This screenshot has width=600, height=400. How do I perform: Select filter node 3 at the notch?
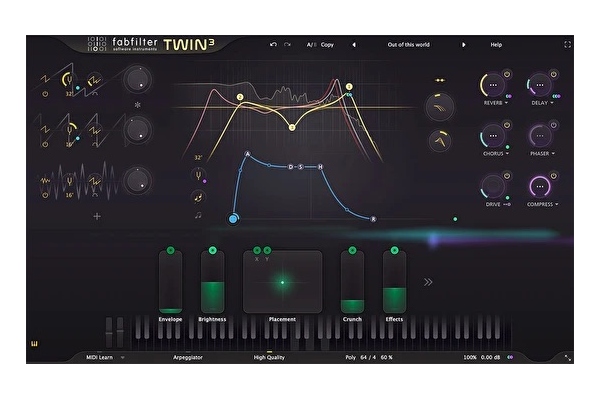pos(292,127)
